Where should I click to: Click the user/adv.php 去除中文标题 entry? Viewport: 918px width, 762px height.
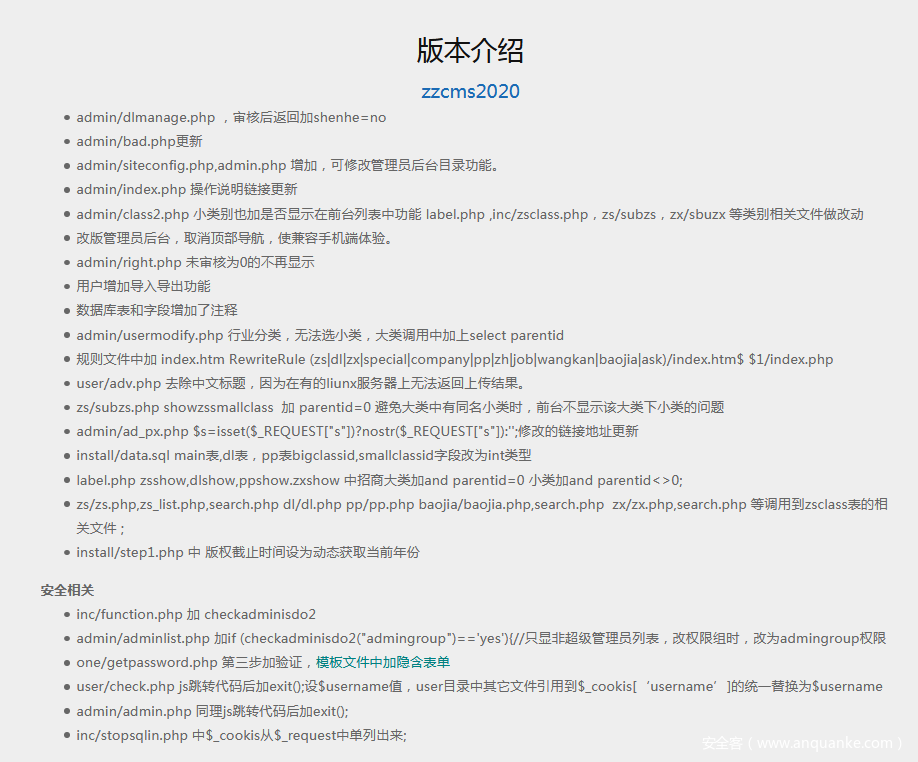[x=315, y=383]
